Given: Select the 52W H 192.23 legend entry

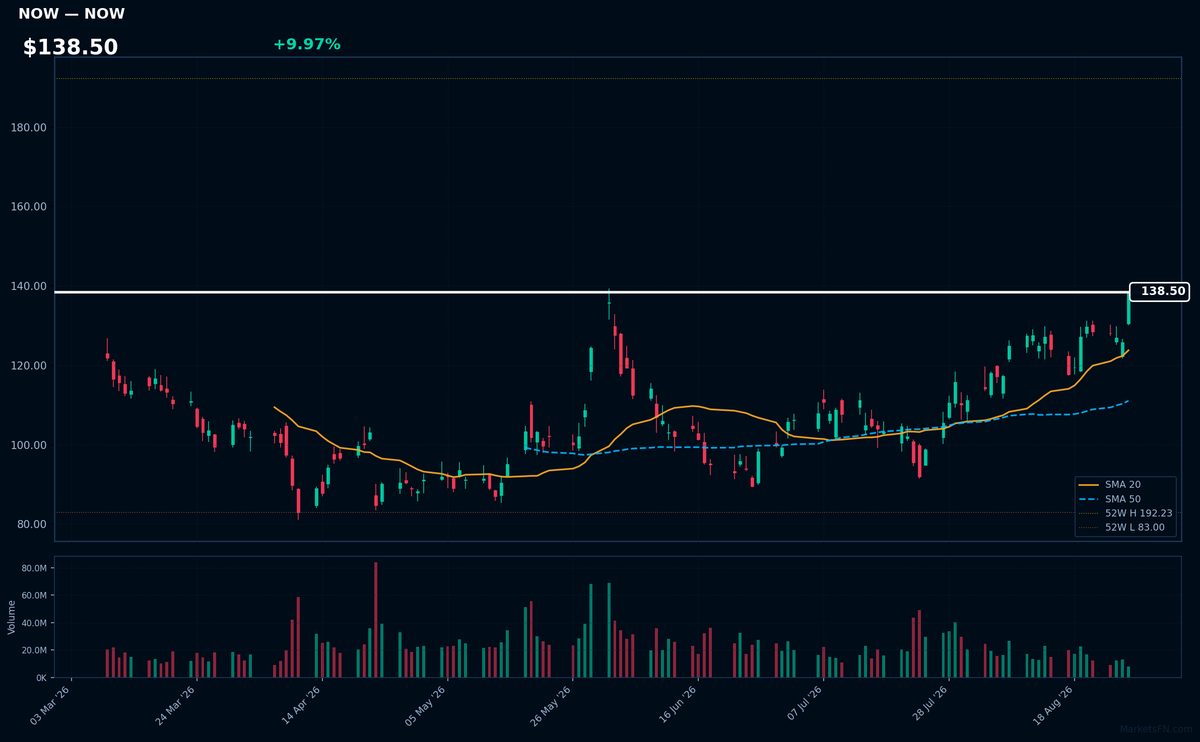Looking at the screenshot, I should tap(1123, 513).
